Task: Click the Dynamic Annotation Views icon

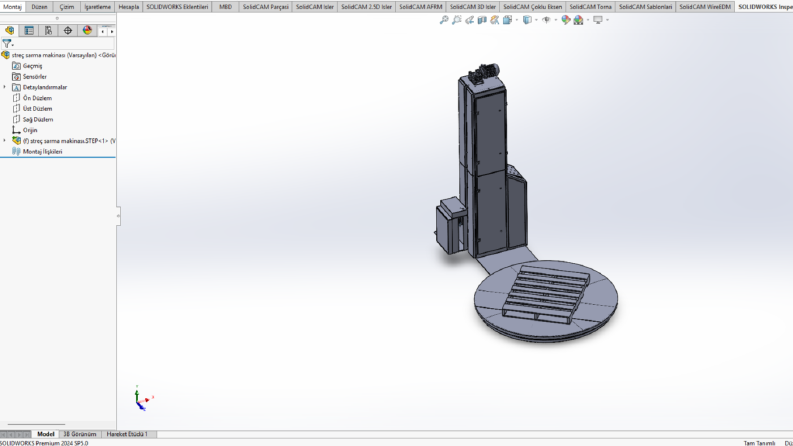Action: coord(495,20)
